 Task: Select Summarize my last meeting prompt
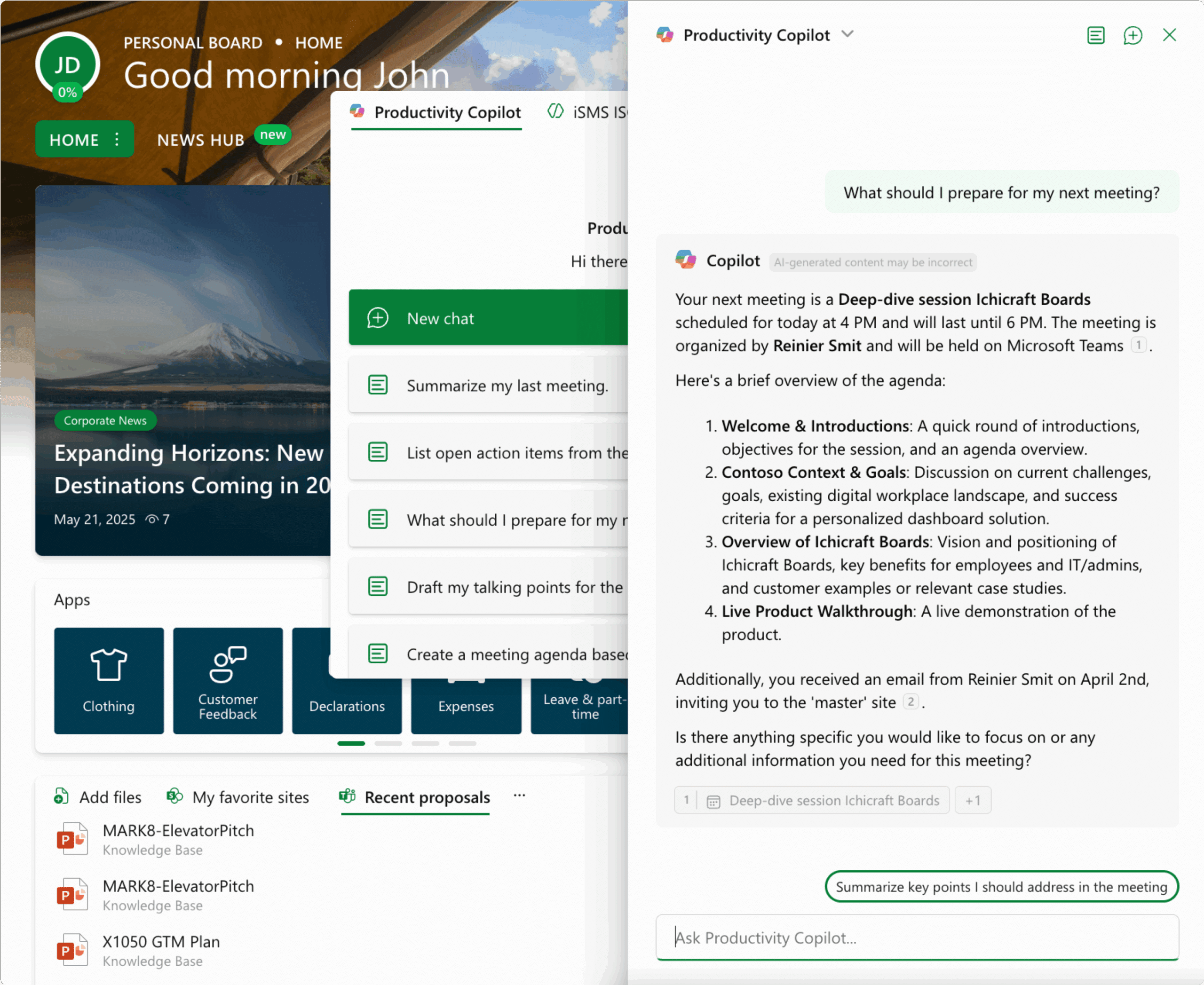pyautogui.click(x=507, y=386)
